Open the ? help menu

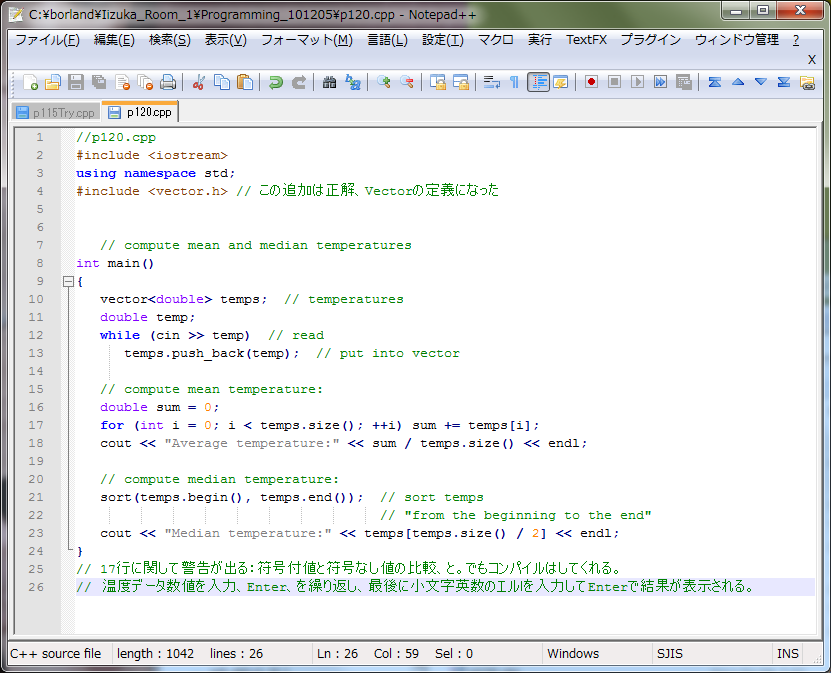tap(795, 40)
